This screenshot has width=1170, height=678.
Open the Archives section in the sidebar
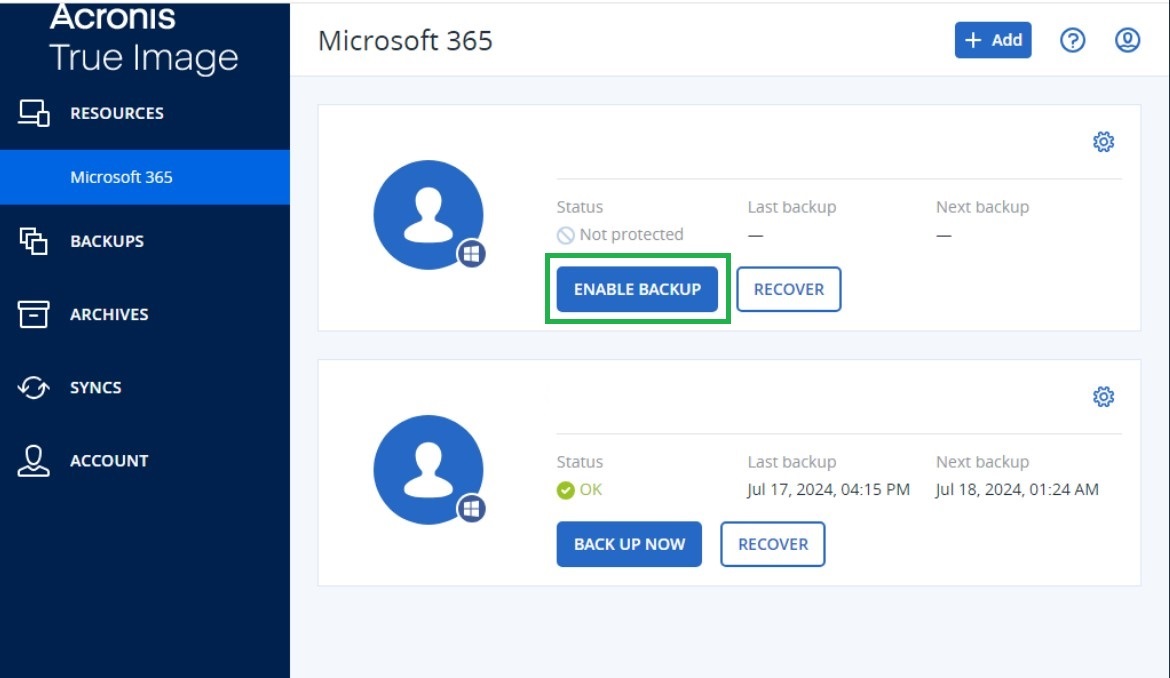tap(109, 314)
